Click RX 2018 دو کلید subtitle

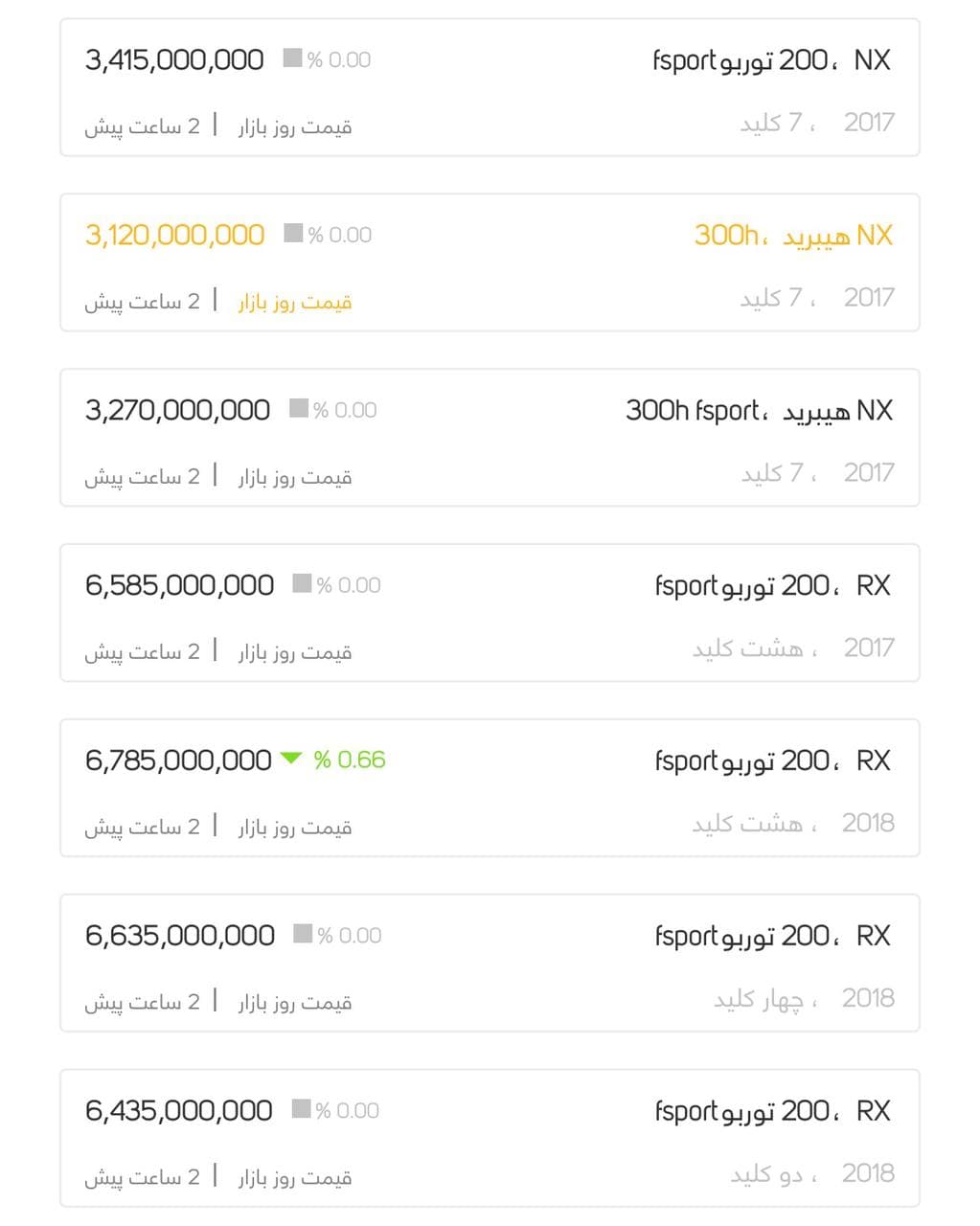pos(811,1174)
